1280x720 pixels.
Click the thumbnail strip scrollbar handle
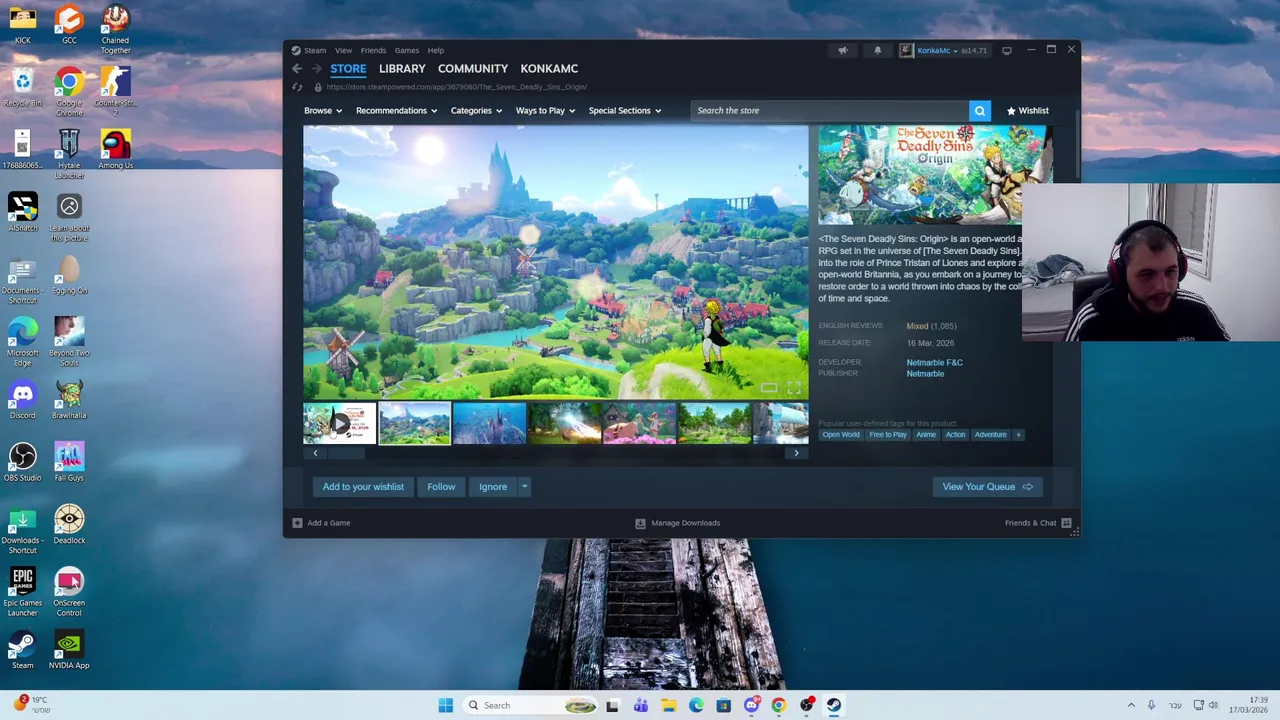pos(346,453)
